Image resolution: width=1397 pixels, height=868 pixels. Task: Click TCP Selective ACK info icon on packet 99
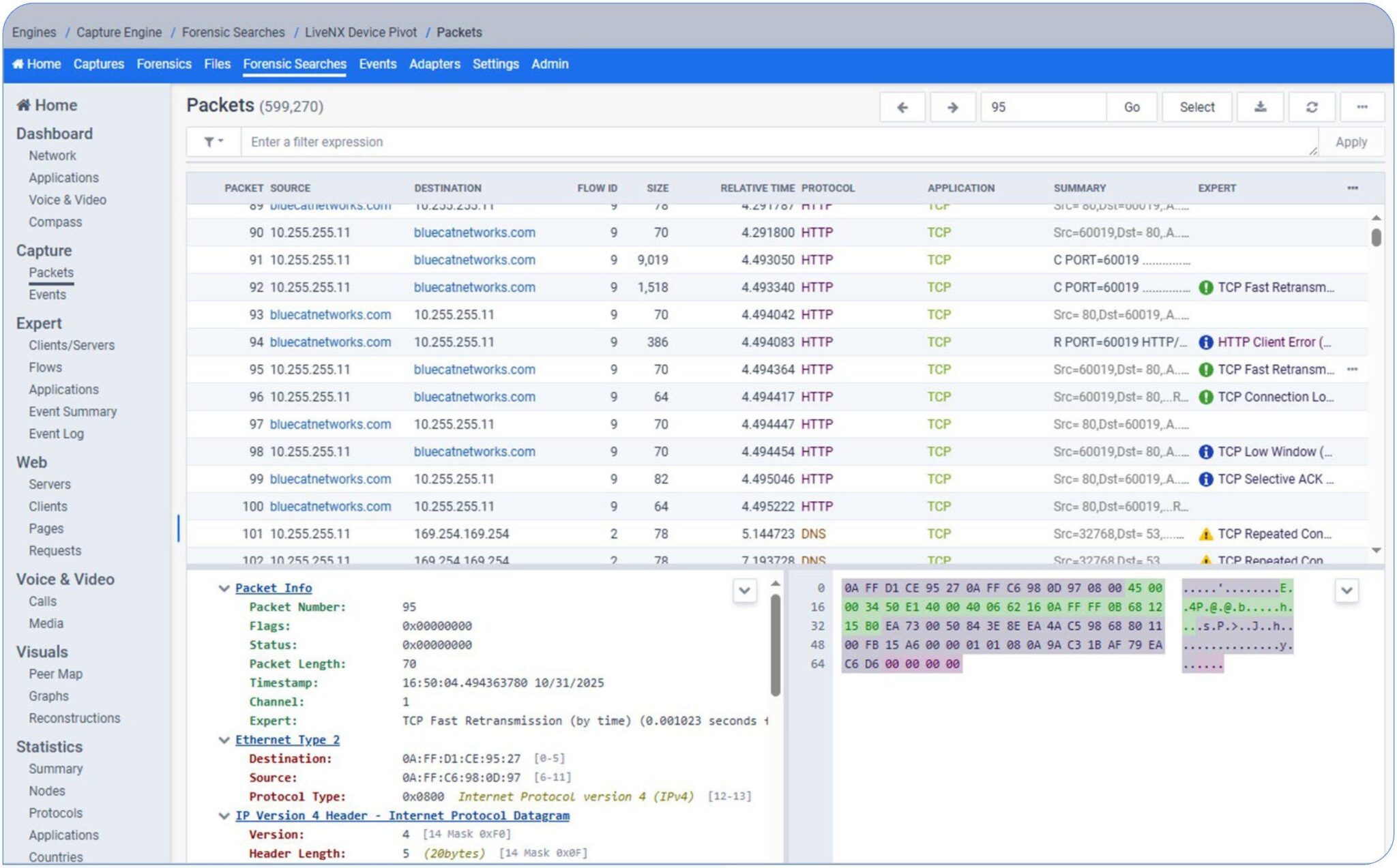pyautogui.click(x=1205, y=479)
